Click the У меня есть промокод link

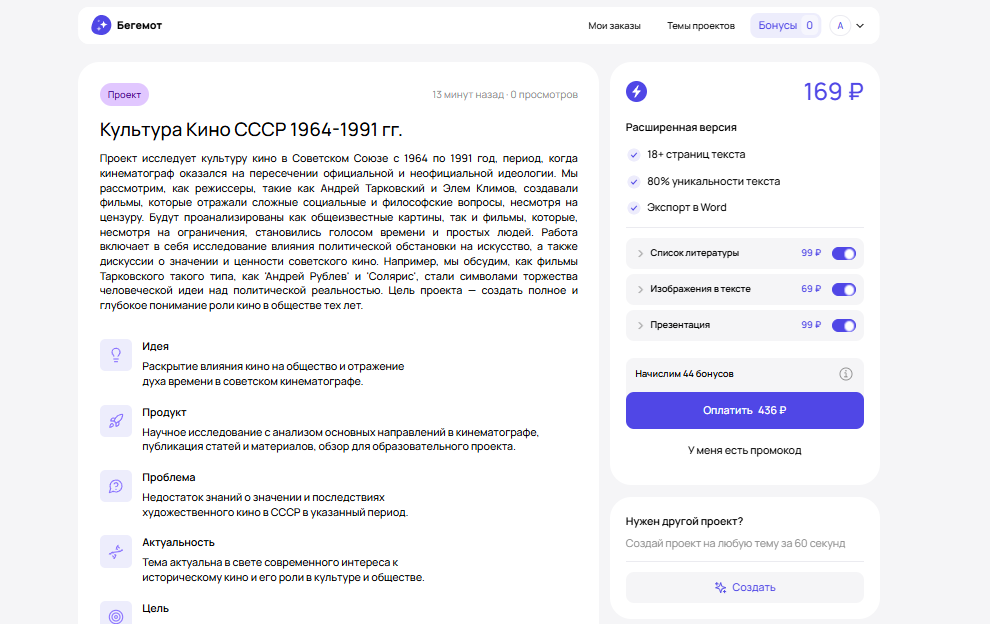(x=744, y=450)
